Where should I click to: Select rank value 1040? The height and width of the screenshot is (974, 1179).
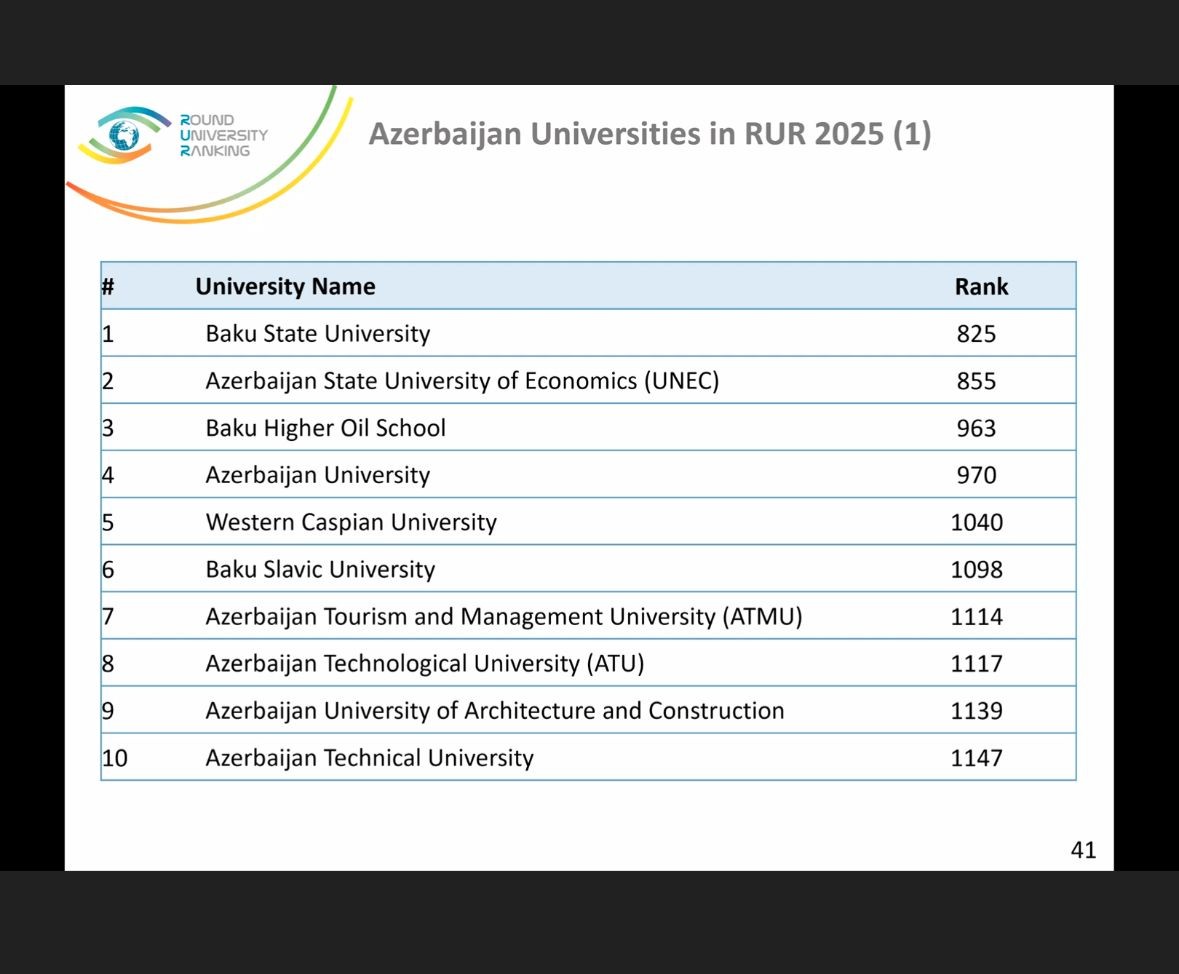tap(976, 522)
